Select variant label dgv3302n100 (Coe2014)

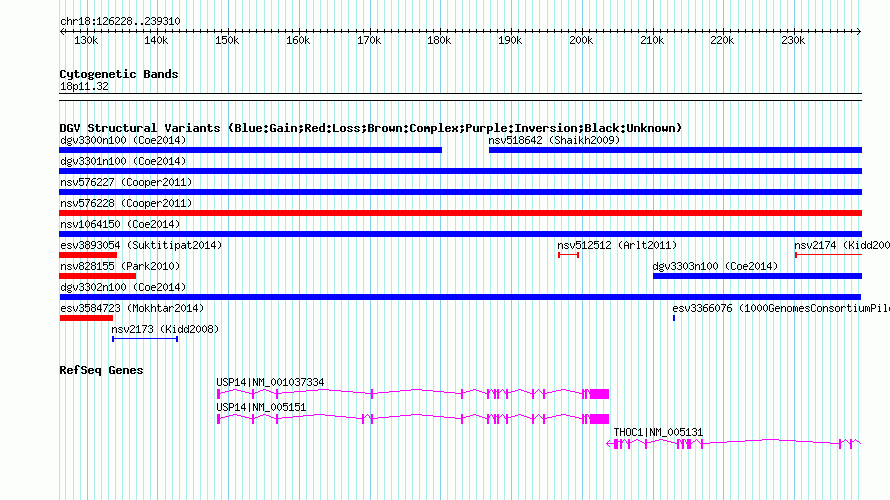pos(123,287)
